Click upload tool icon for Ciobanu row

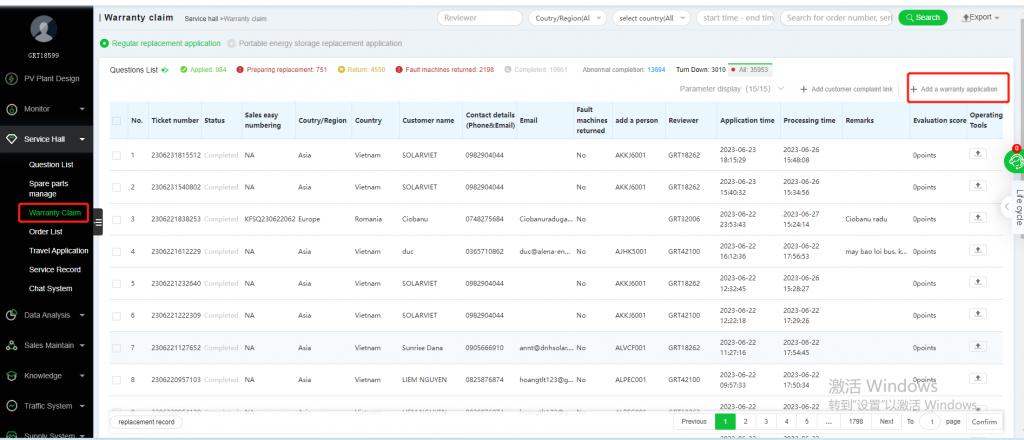click(x=978, y=218)
